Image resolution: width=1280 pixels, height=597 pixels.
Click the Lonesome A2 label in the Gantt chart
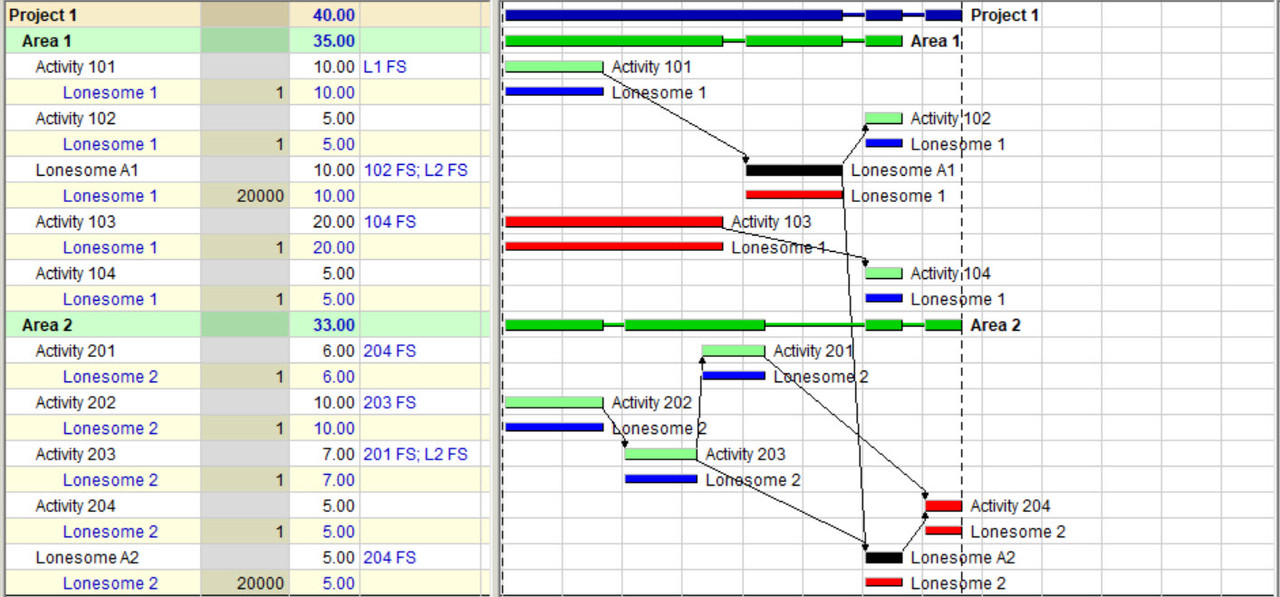962,558
